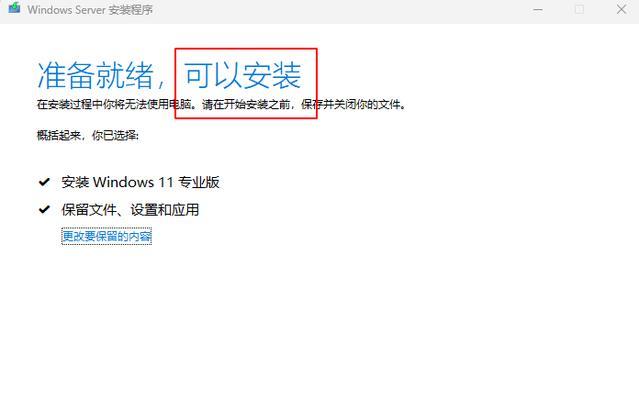639x400 pixels.
Task: Open the 更改要保留的内容 link
Action: pyautogui.click(x=106, y=236)
